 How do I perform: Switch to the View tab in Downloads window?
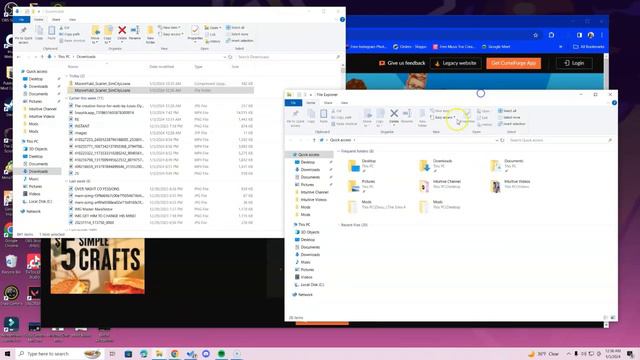(x=72, y=19)
